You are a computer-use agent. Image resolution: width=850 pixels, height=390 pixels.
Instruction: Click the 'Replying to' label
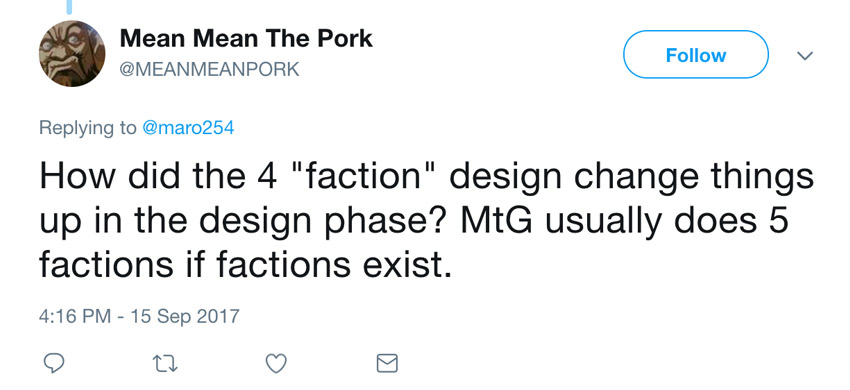(x=88, y=128)
